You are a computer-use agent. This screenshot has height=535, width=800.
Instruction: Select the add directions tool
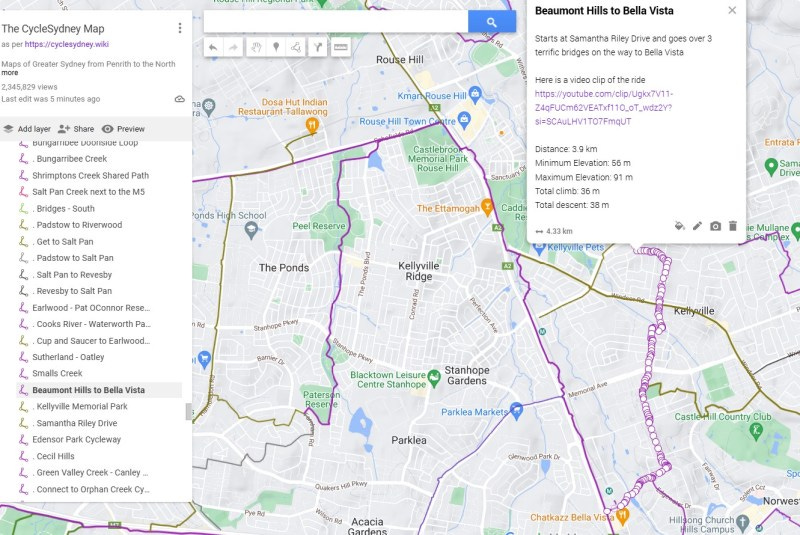(317, 47)
